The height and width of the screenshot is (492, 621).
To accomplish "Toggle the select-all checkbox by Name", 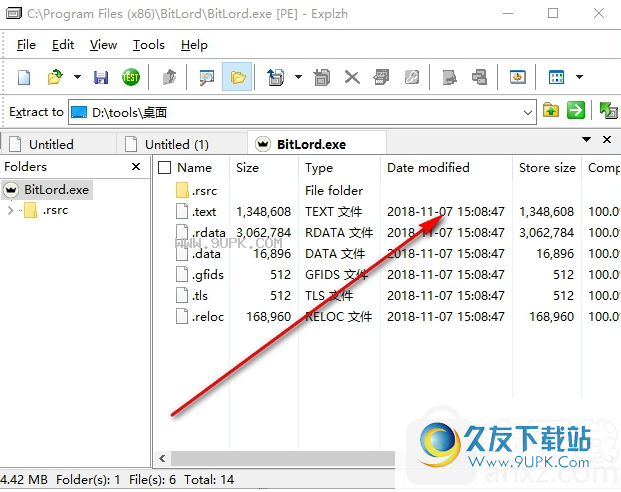I will pos(164,168).
